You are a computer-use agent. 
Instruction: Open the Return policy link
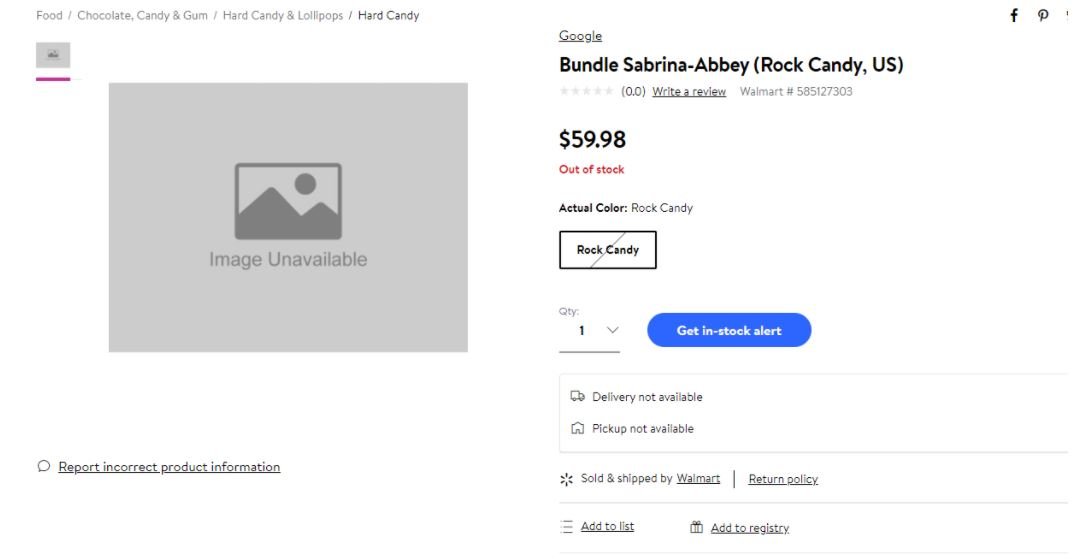783,479
